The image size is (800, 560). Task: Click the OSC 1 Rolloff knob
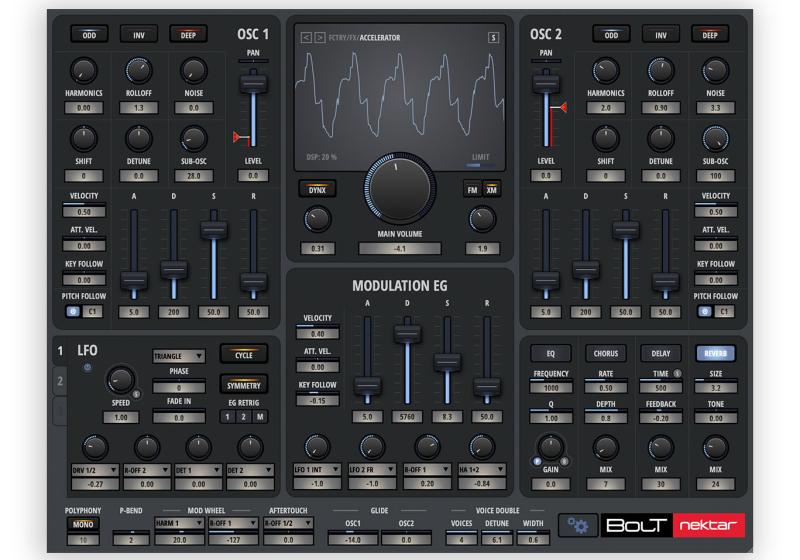pyautogui.click(x=138, y=70)
